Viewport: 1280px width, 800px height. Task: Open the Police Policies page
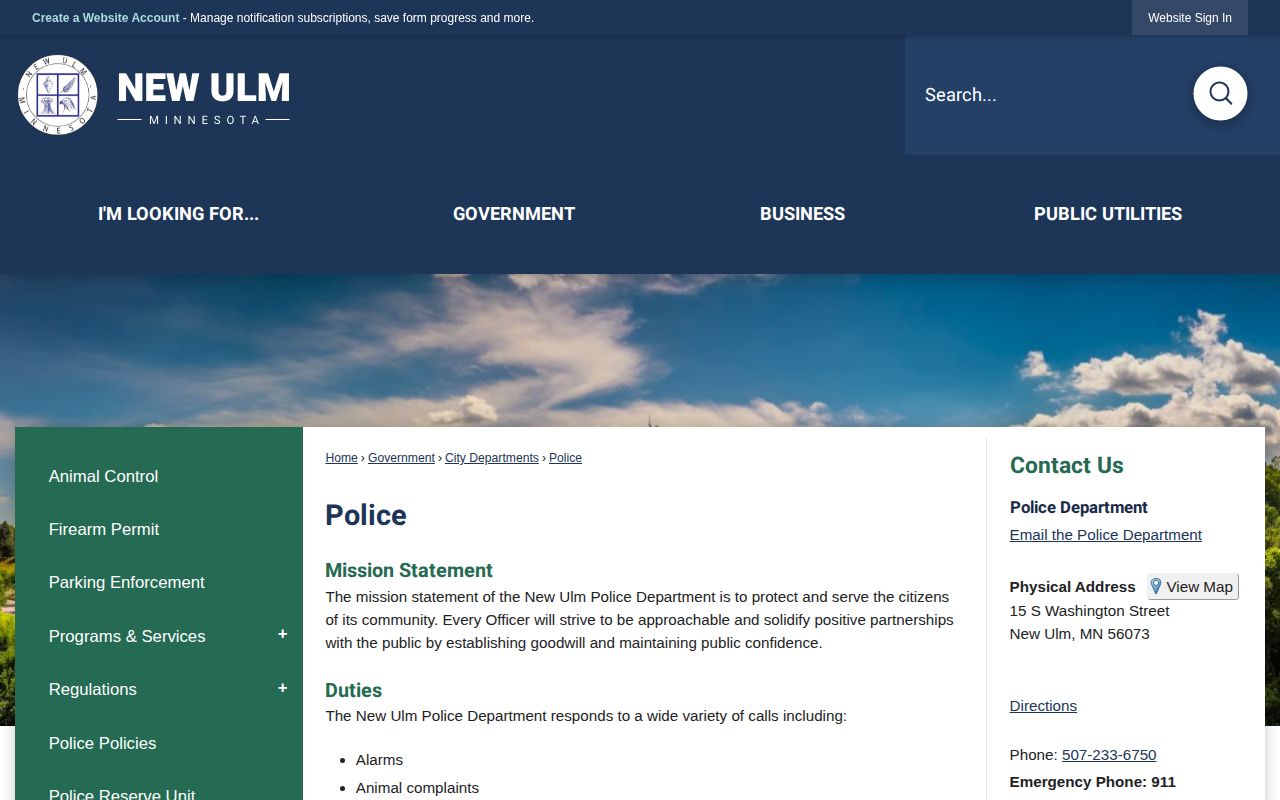[103, 743]
